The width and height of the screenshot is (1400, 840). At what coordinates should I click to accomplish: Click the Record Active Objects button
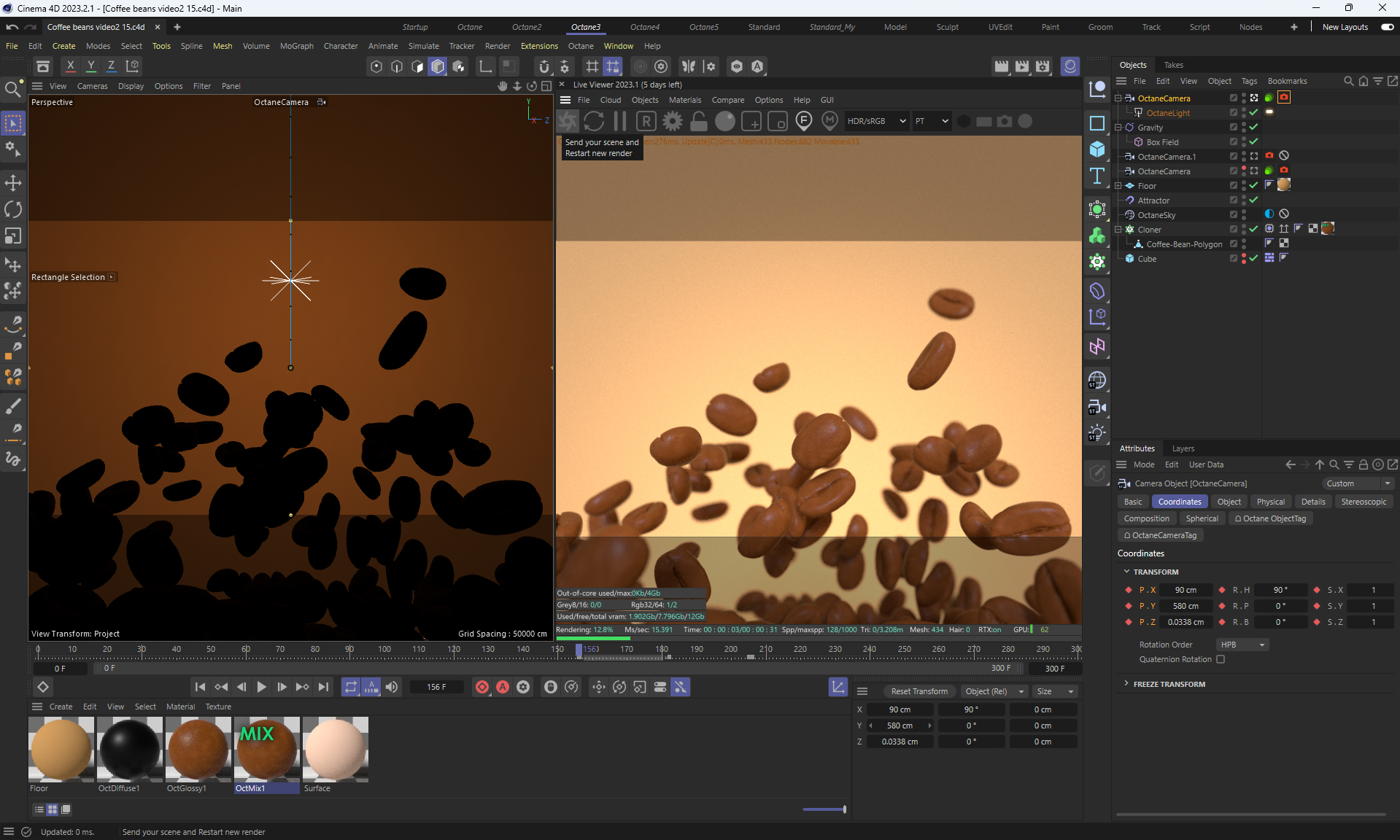482,687
